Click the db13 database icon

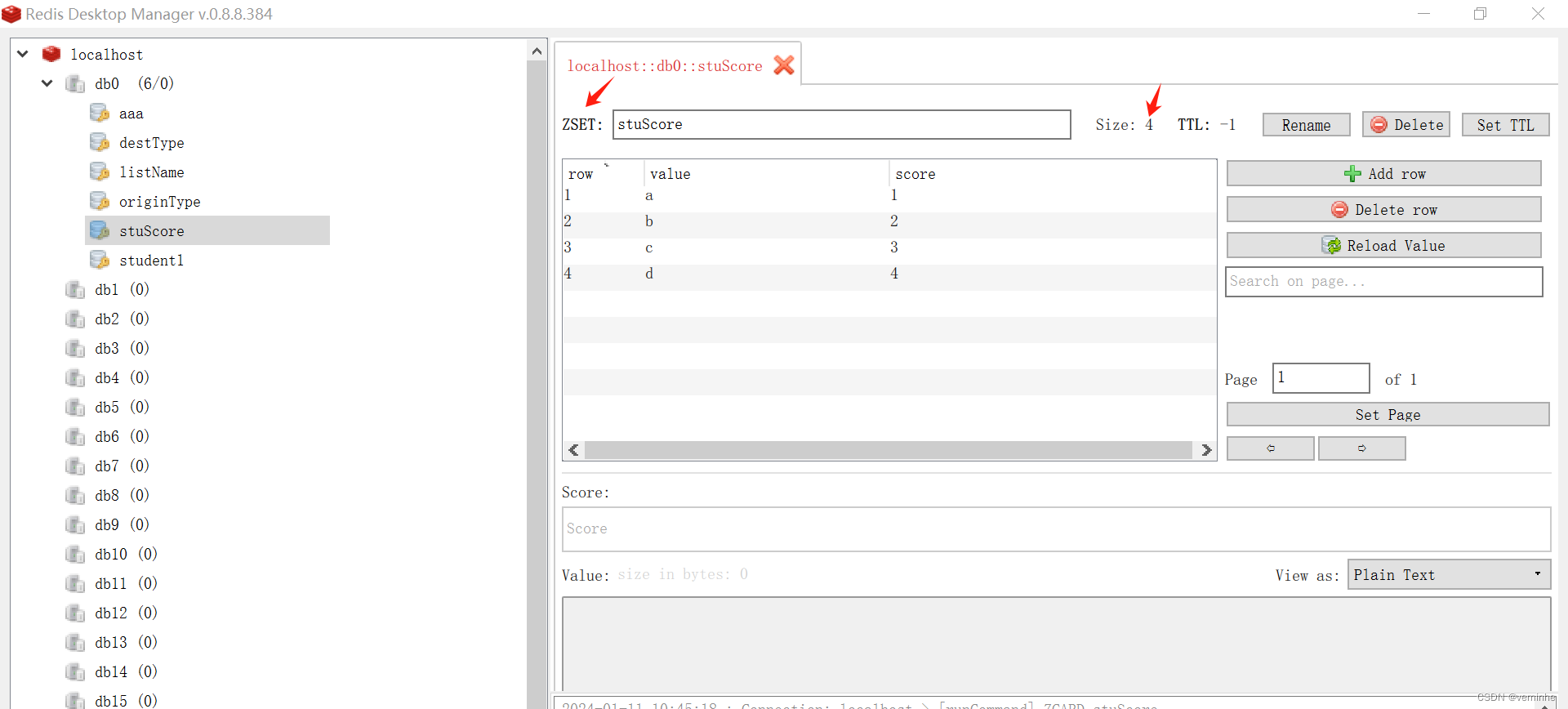point(75,642)
